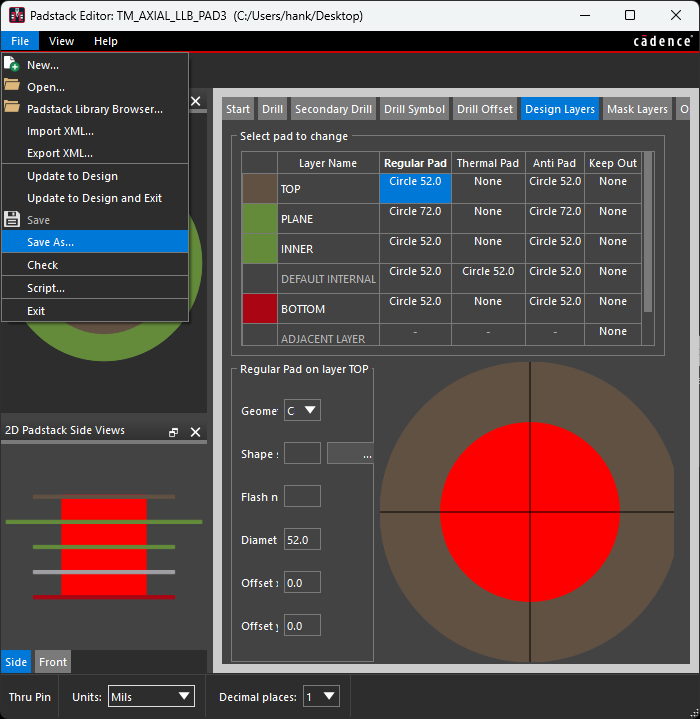700x719 pixels.
Task: Open the Geometry dropdown for pad
Action: (x=302, y=411)
